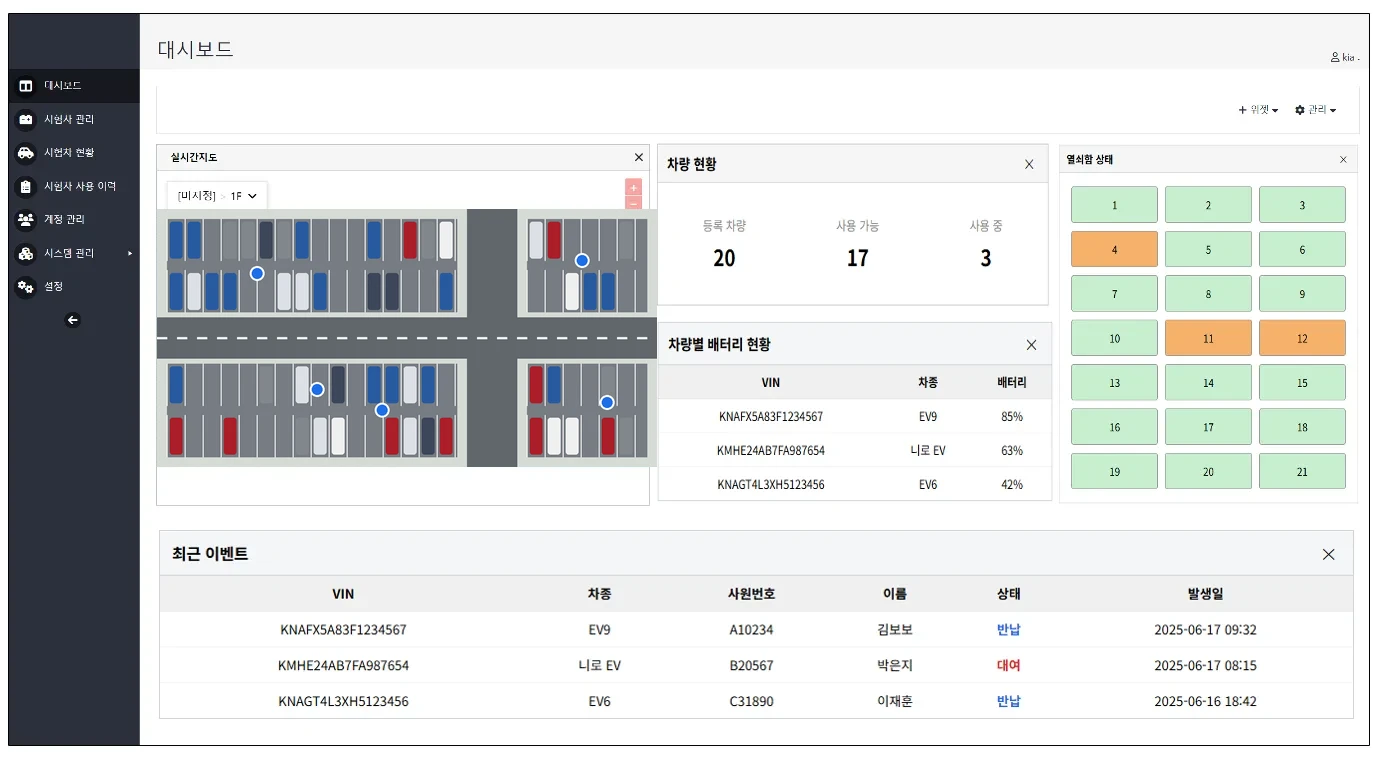Select key box slot 21

coord(1302,472)
